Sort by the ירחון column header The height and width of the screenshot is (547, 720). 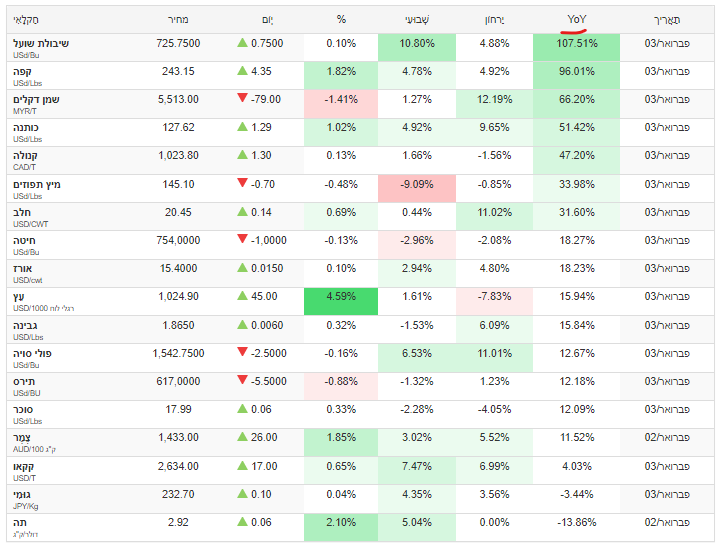coord(495,19)
